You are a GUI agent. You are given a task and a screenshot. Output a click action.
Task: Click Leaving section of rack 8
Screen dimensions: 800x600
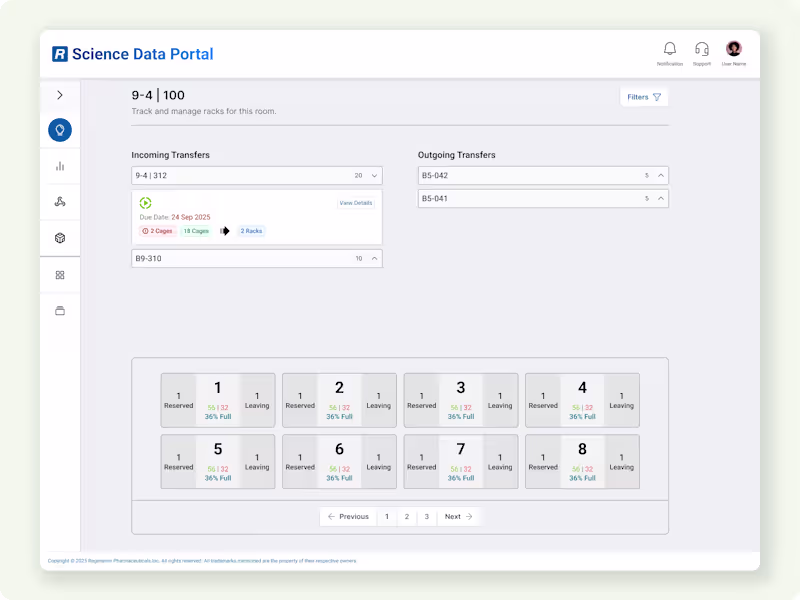(621, 462)
